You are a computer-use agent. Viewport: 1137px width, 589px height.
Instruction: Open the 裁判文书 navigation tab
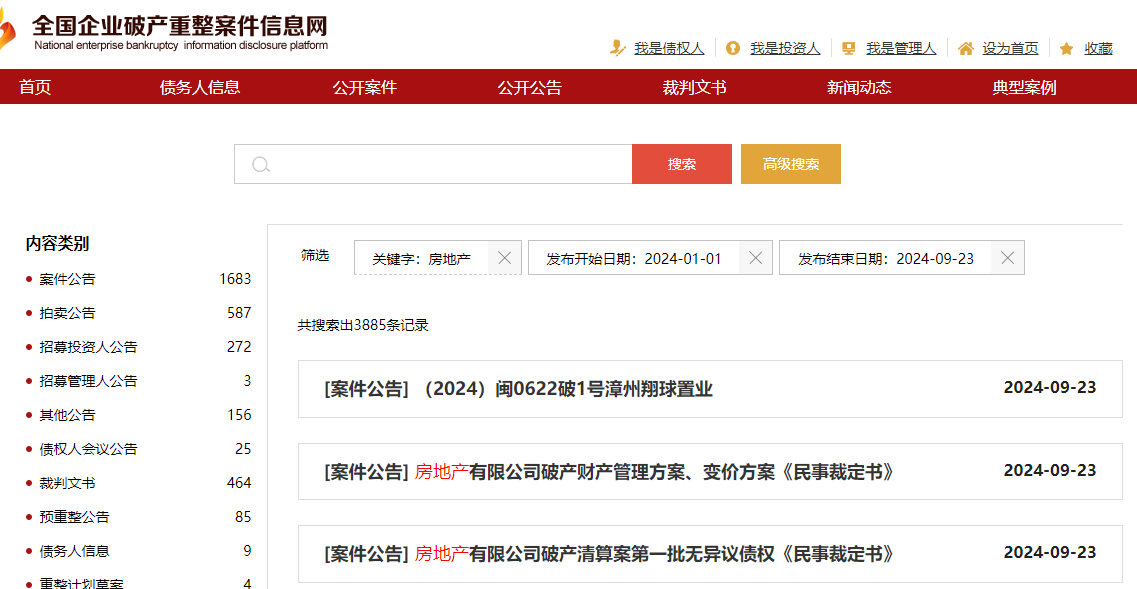pyautogui.click(x=694, y=87)
